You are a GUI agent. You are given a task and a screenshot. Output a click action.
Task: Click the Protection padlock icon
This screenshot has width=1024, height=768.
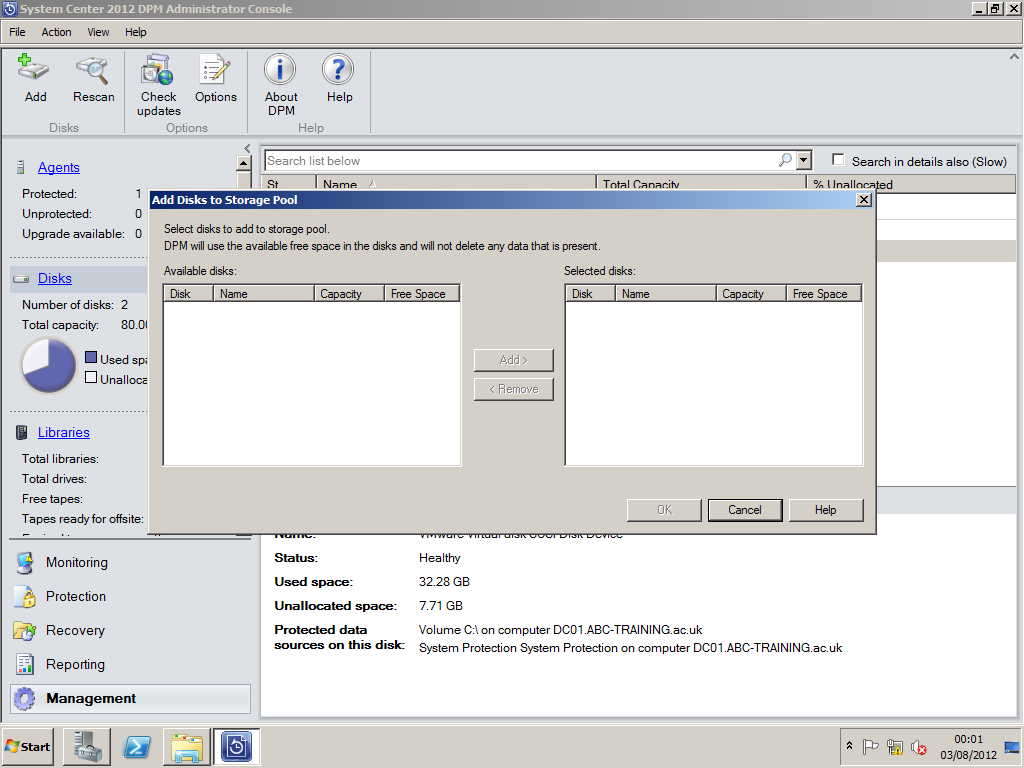click(x=25, y=596)
